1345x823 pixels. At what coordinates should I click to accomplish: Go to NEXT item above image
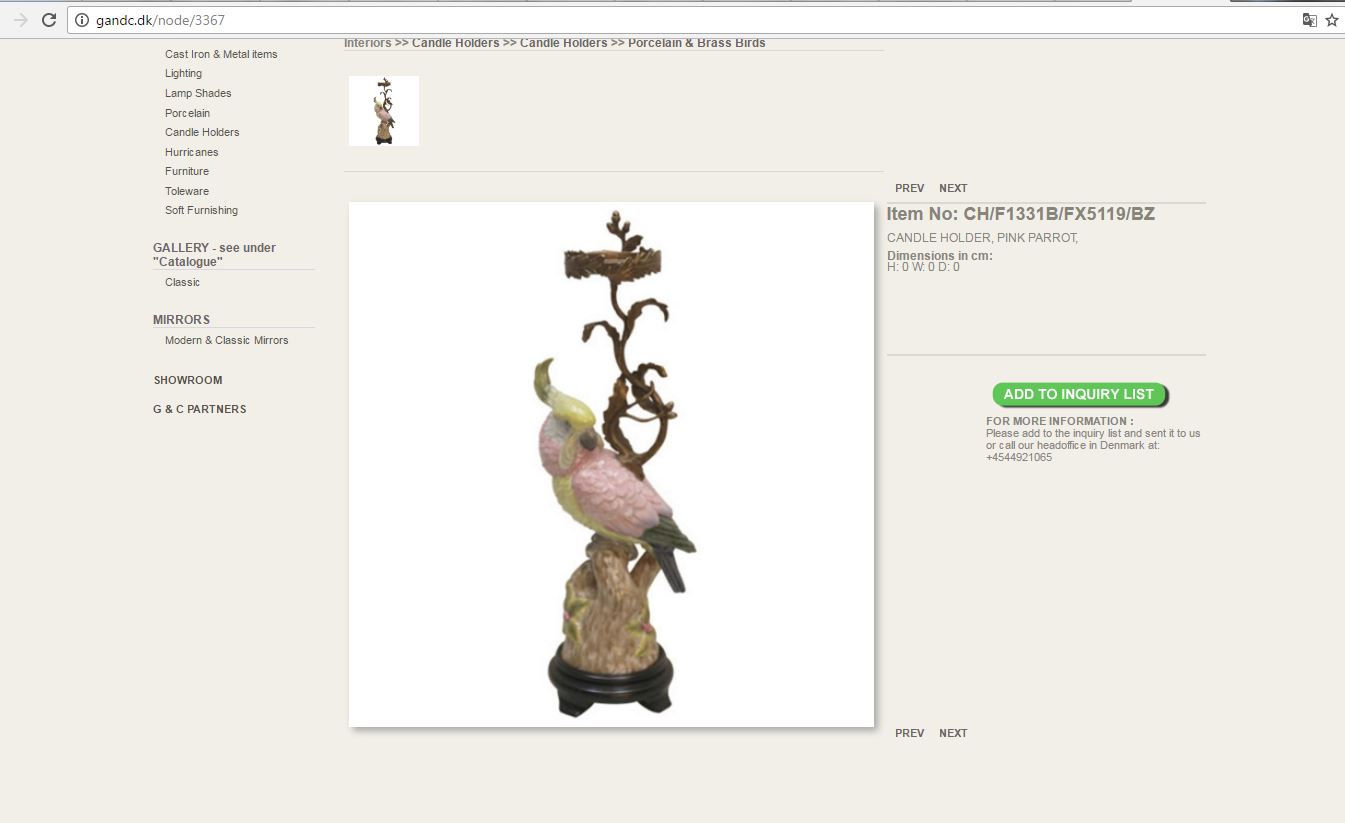pyautogui.click(x=953, y=188)
